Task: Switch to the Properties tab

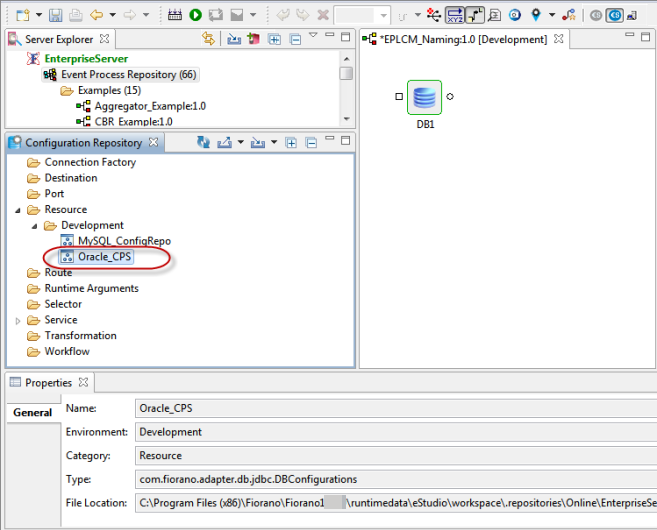Action: 48,383
